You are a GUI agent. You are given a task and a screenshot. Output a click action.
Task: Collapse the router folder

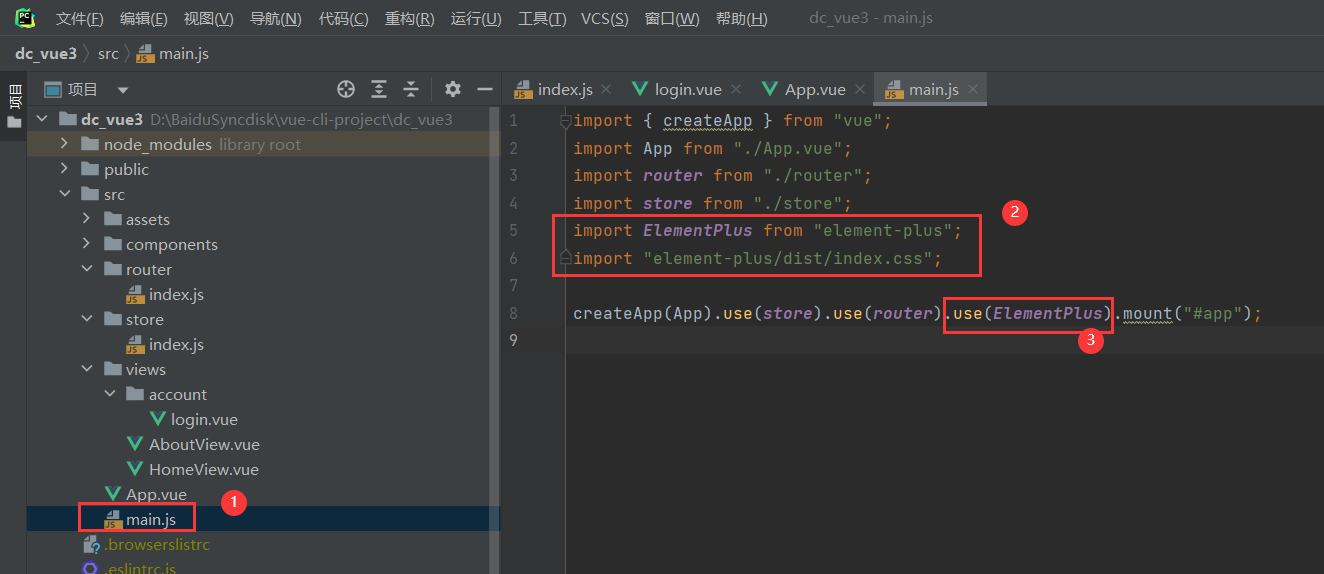click(x=86, y=269)
